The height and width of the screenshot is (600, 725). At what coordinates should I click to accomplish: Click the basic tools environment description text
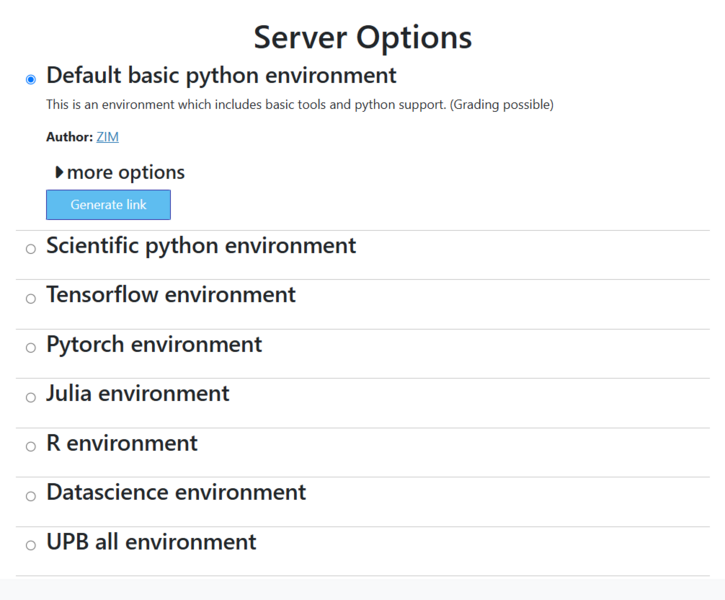299,105
